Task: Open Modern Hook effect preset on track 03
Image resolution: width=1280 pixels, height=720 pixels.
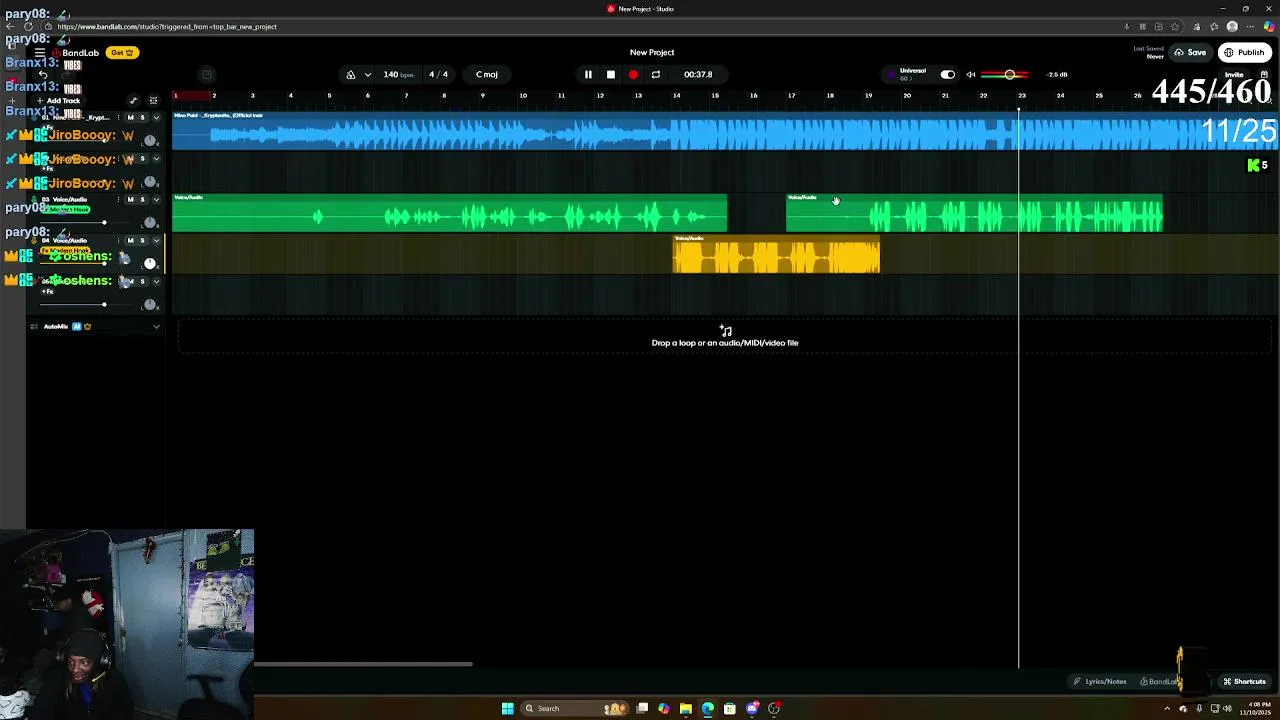Action: [66, 209]
